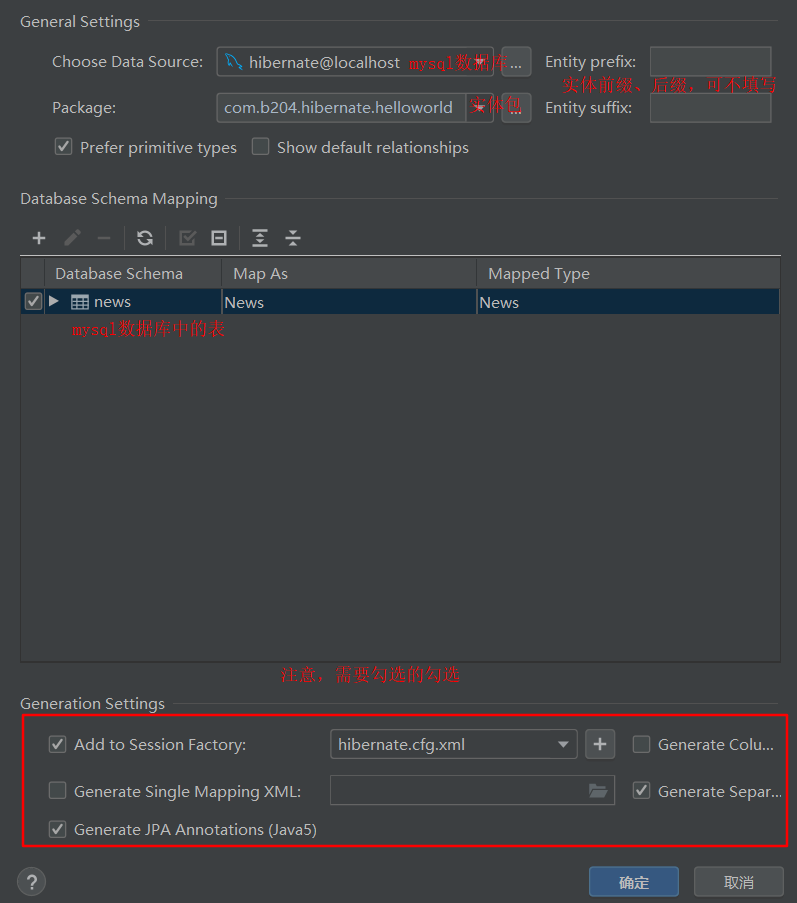
Task: Toggle Generate Separate checkbox
Action: (x=641, y=791)
